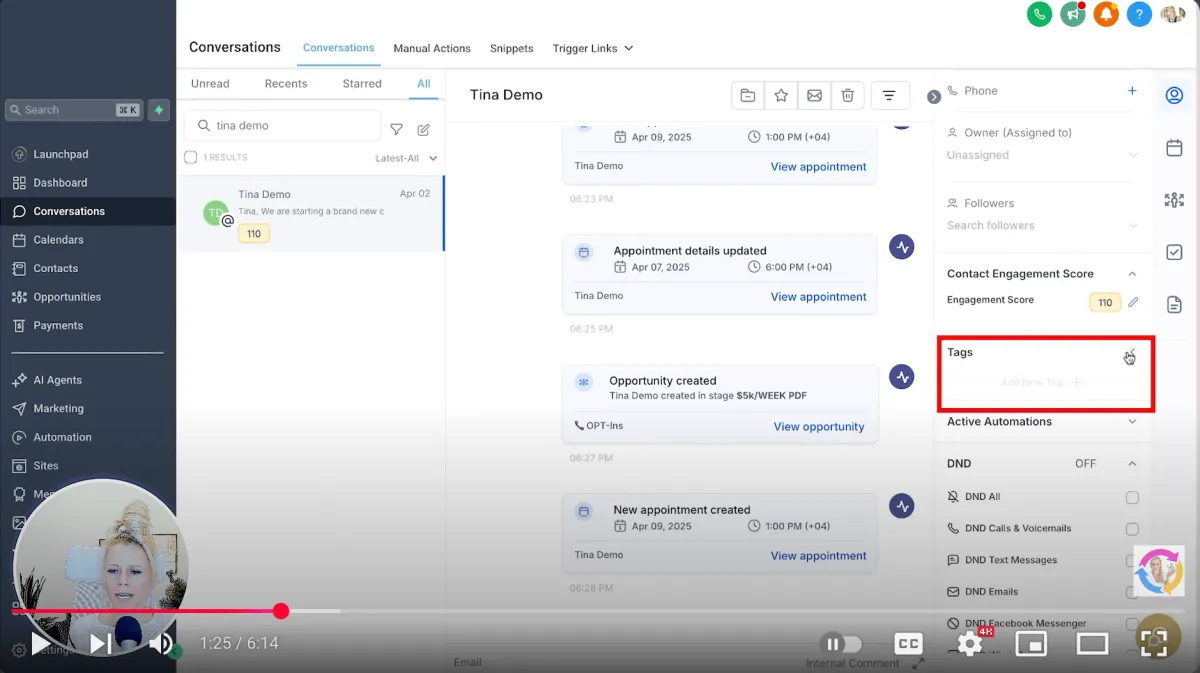Collapse the Tags section chevron
Viewport: 1200px width, 673px height.
(1132, 353)
